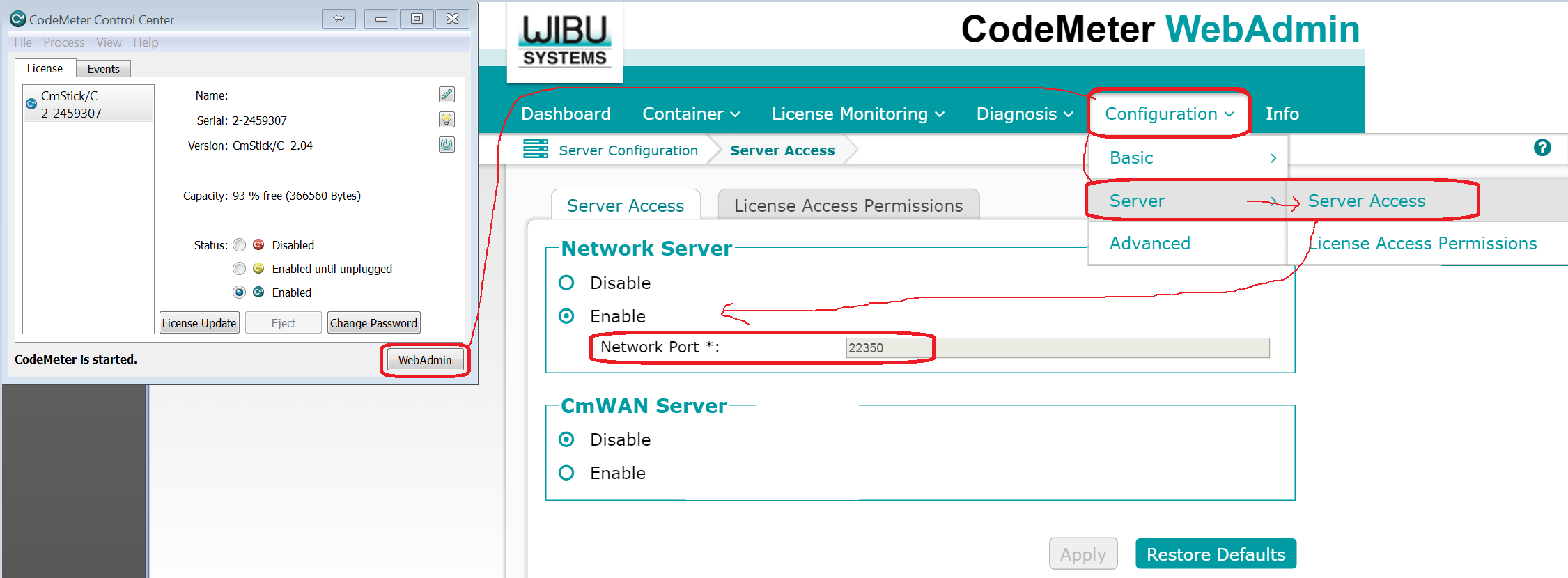This screenshot has height=578, width=1568.
Task: Click the double-arrow button in title bar
Action: pos(339,19)
